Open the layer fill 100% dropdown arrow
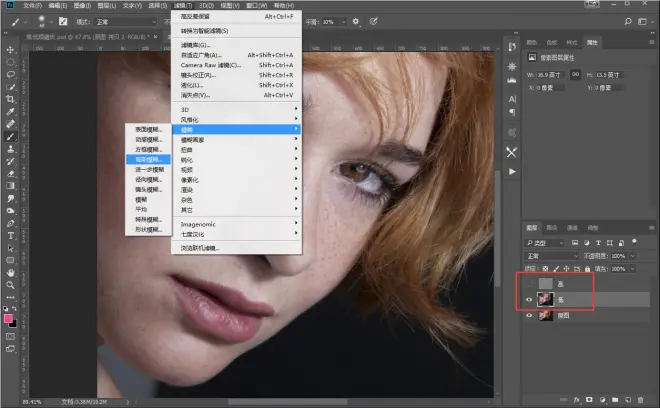660x408 pixels. pyautogui.click(x=633, y=269)
